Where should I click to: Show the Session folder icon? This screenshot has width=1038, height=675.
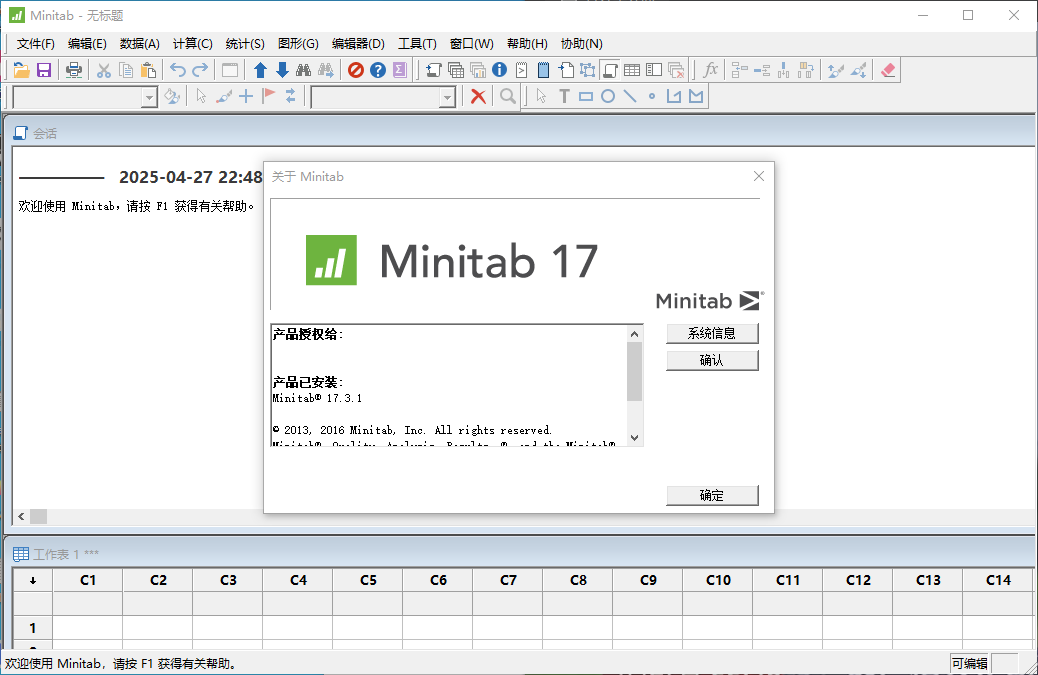pyautogui.click(x=434, y=70)
